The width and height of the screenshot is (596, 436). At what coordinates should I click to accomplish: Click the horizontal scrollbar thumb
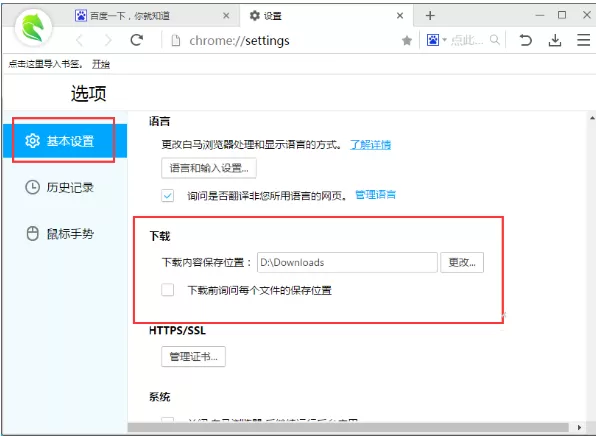[x=348, y=427]
